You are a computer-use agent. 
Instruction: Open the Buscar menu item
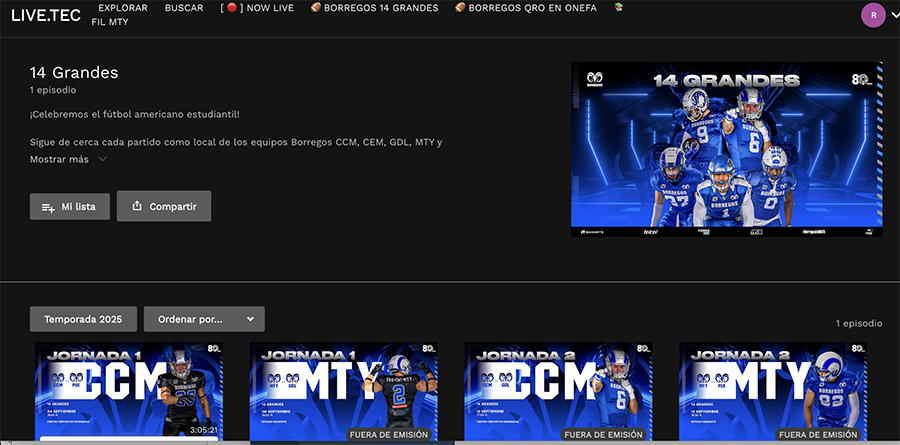[184, 8]
